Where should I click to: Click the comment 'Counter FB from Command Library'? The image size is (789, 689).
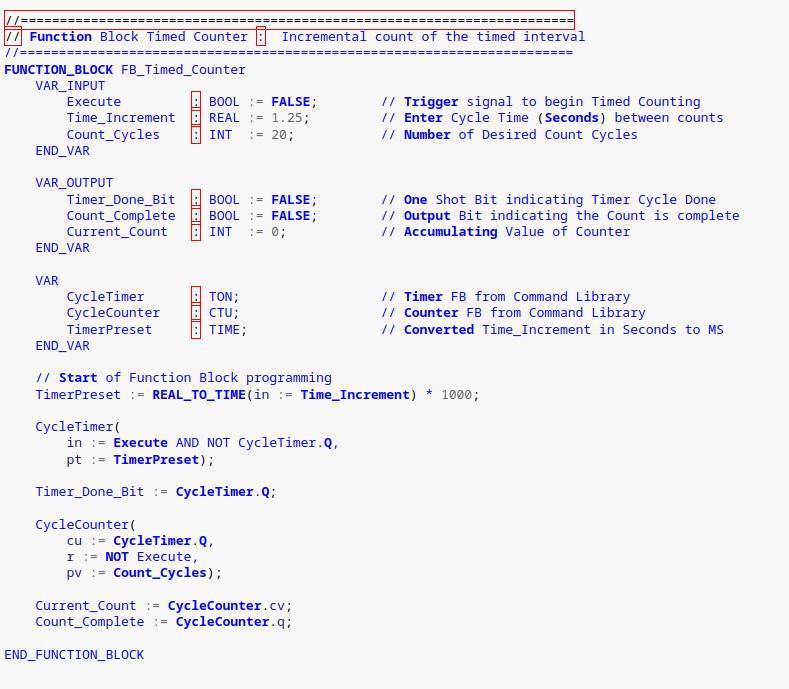coord(513,313)
